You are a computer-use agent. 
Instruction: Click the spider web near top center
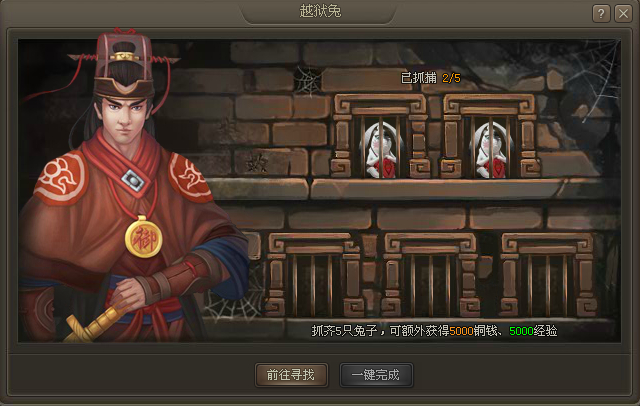point(308,80)
